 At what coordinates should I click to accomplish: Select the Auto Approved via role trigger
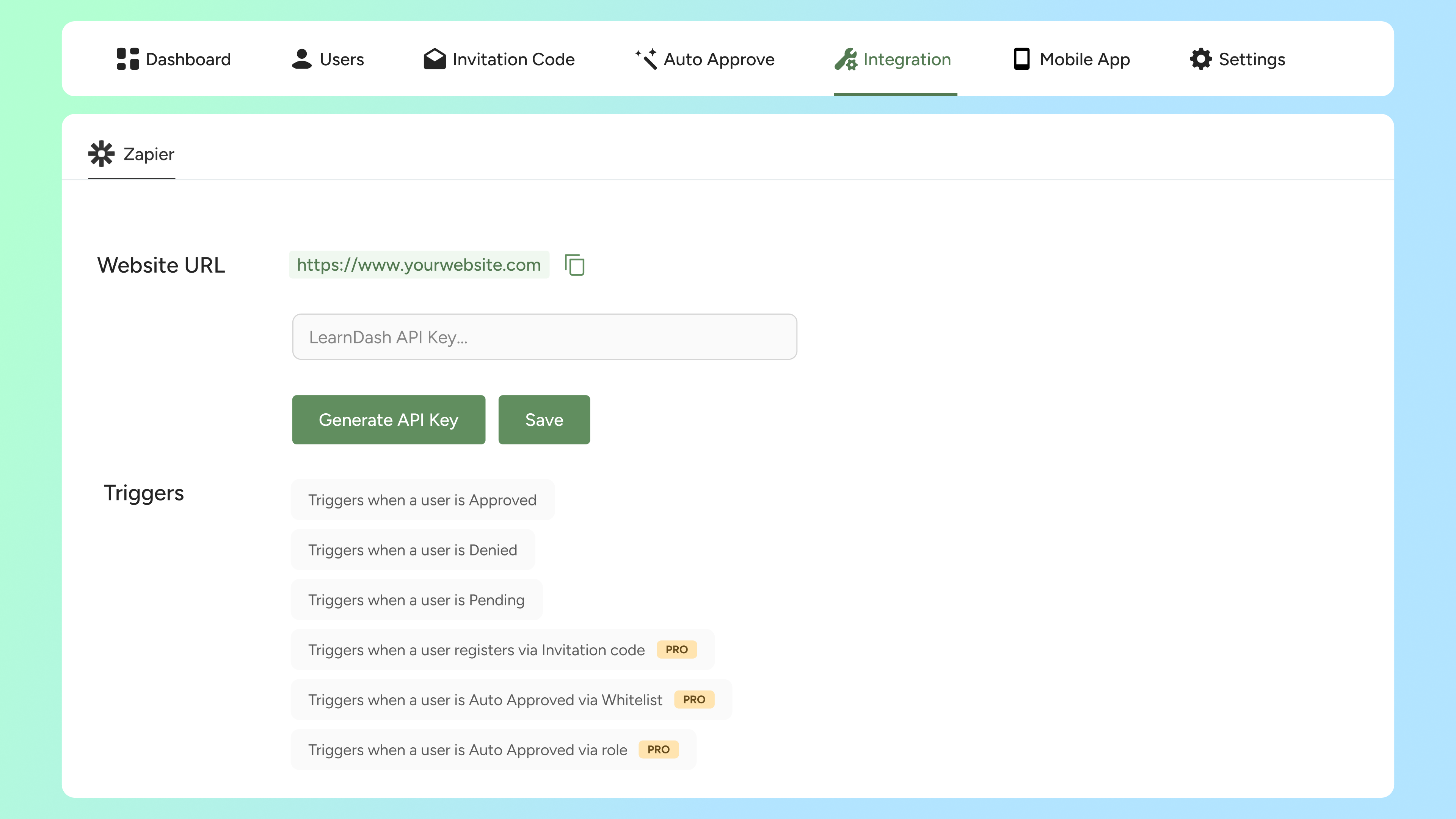coord(467,750)
